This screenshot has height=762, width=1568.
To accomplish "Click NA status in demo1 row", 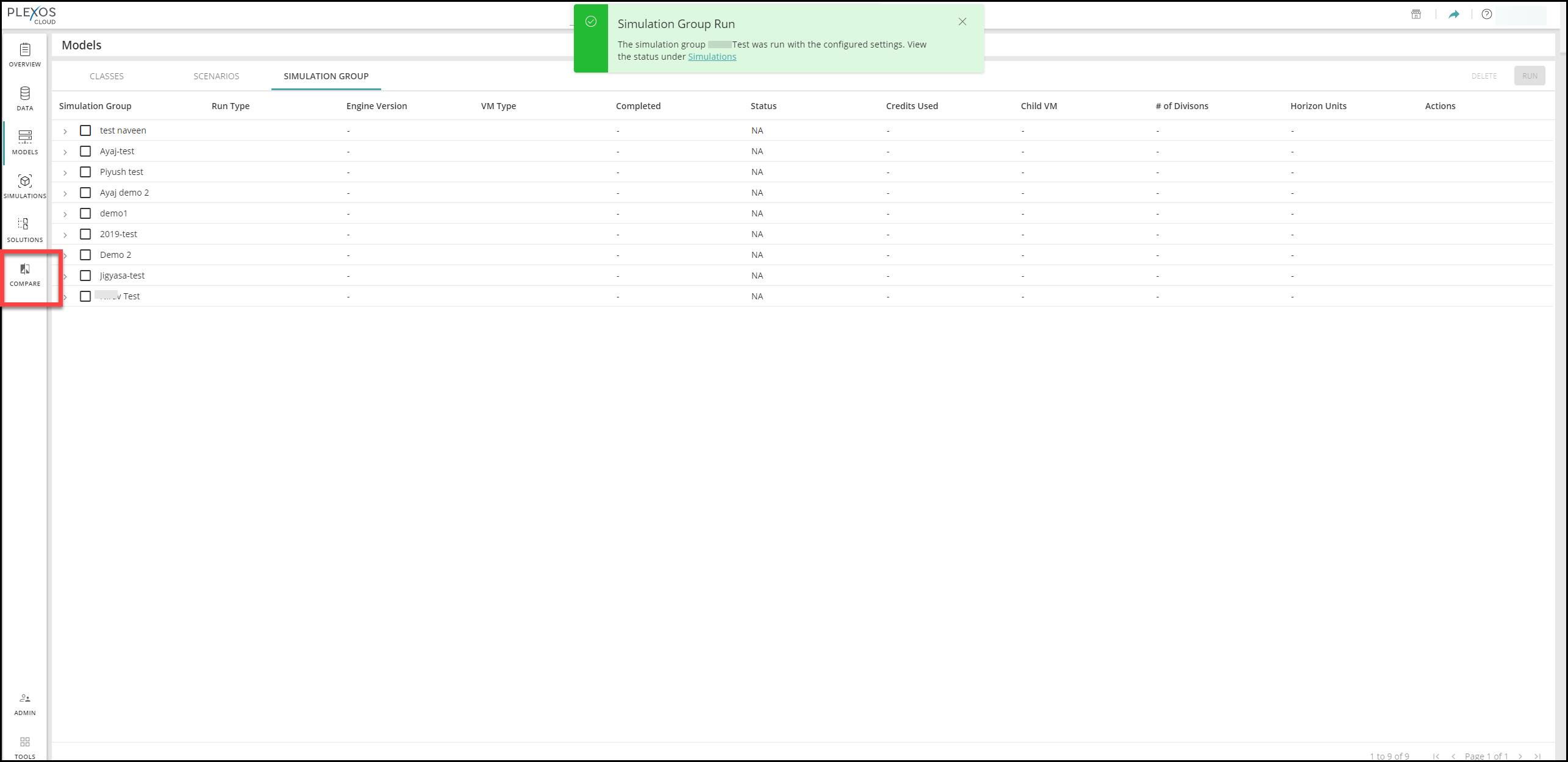I will (x=757, y=213).
